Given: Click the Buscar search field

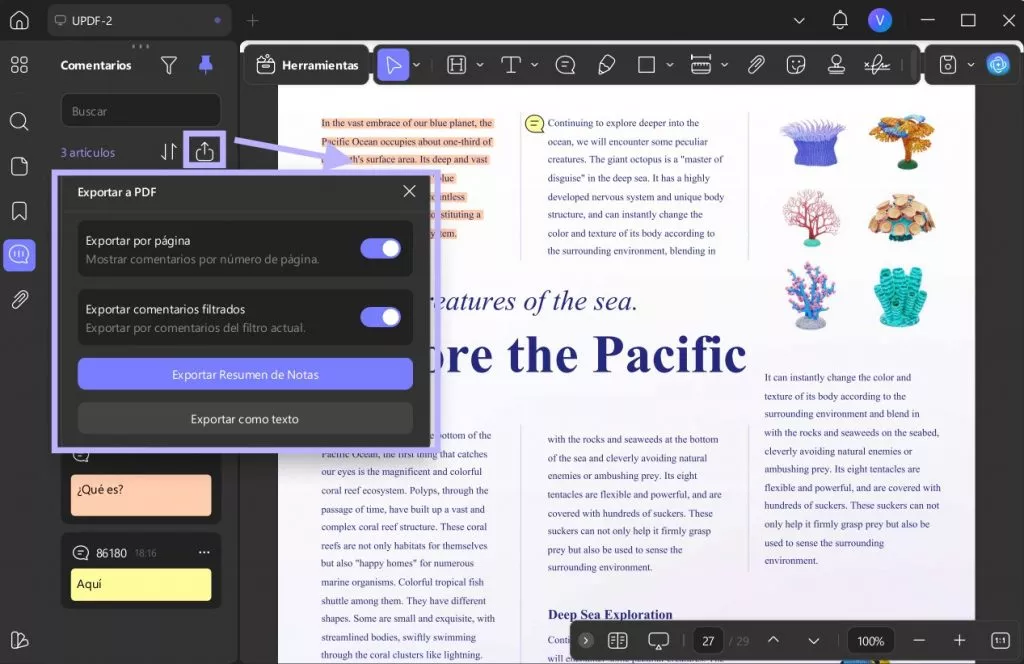Looking at the screenshot, I should (141, 111).
